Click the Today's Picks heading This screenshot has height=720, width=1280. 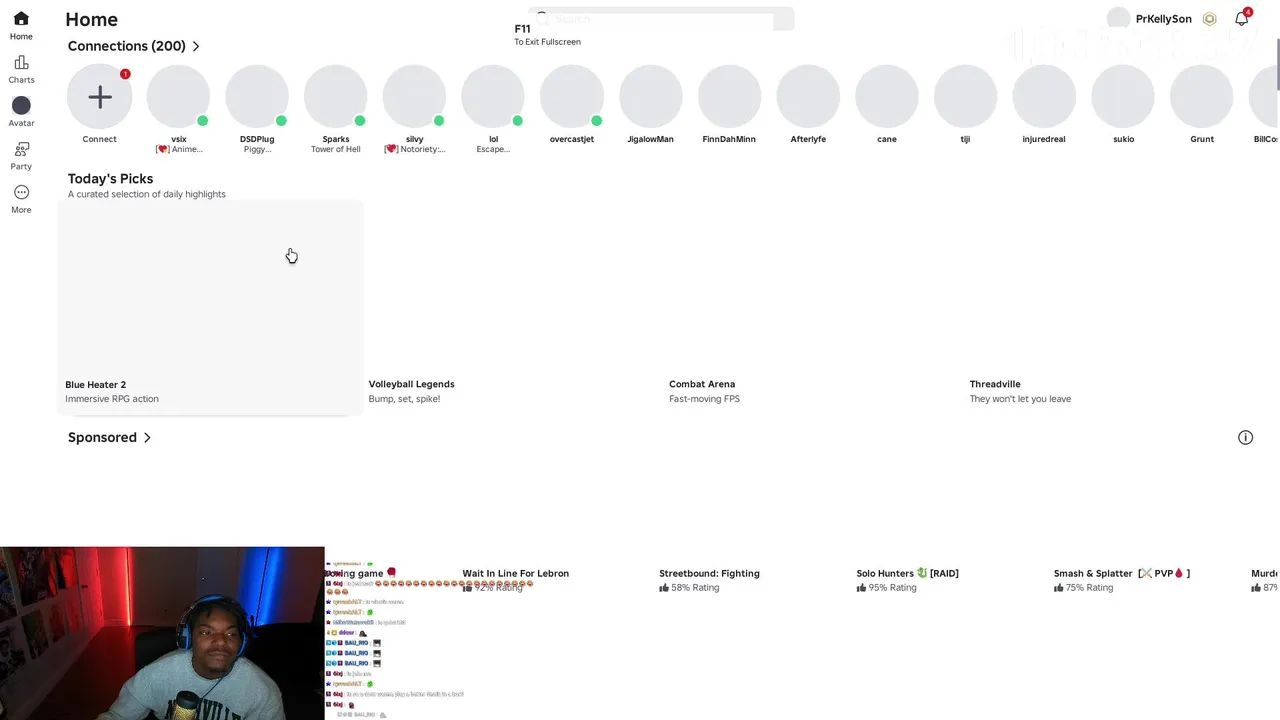110,178
